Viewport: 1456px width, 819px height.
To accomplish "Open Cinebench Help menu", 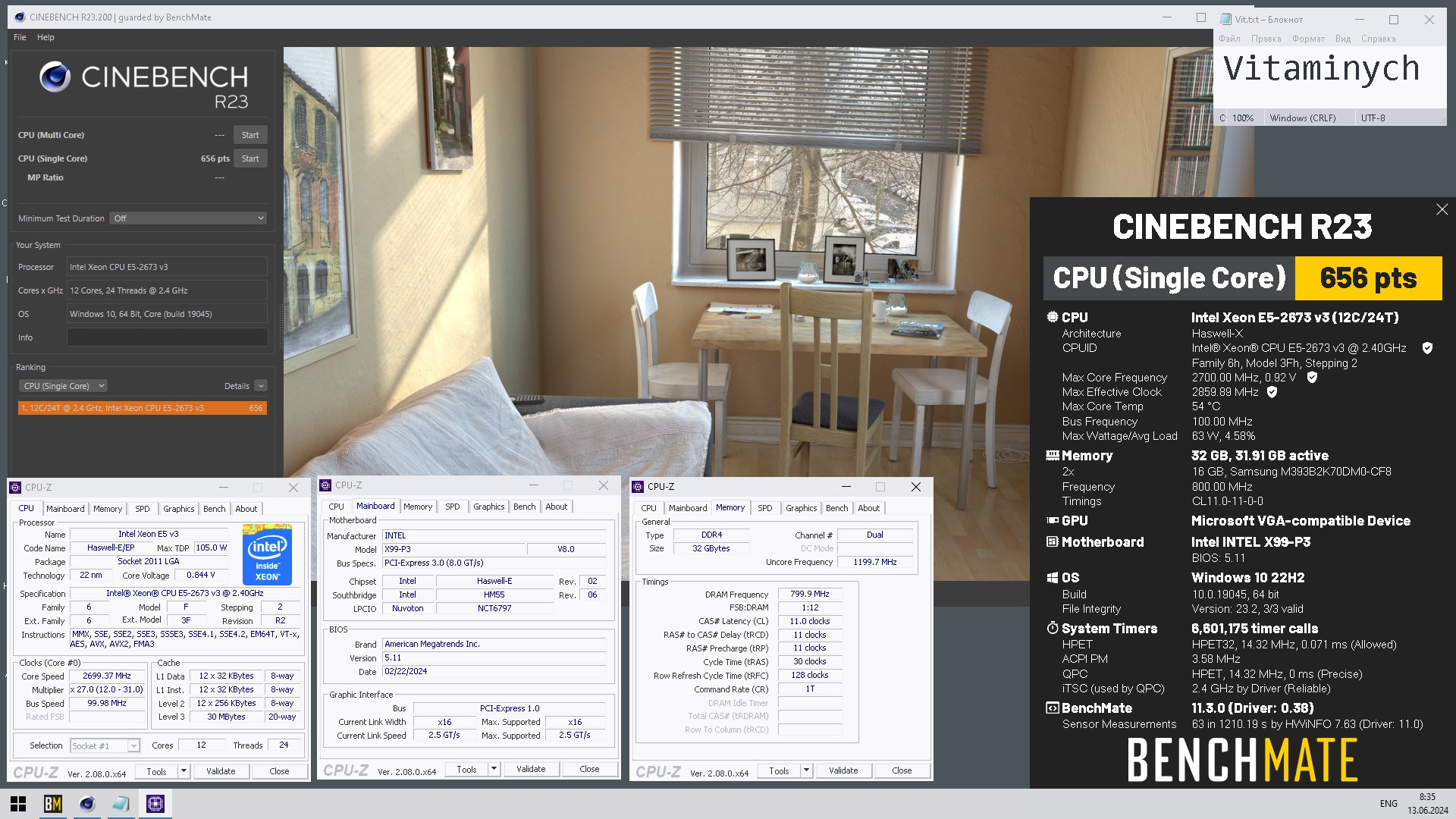I will click(x=45, y=37).
